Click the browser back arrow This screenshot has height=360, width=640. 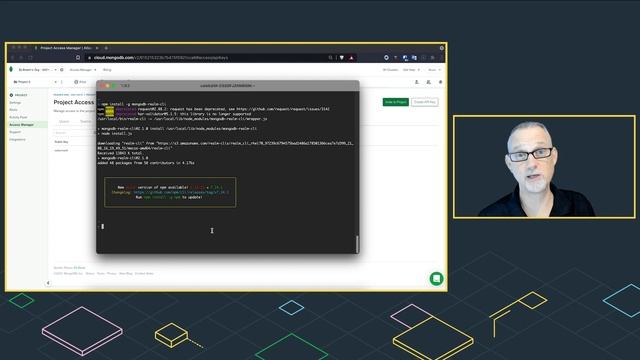pos(13,58)
